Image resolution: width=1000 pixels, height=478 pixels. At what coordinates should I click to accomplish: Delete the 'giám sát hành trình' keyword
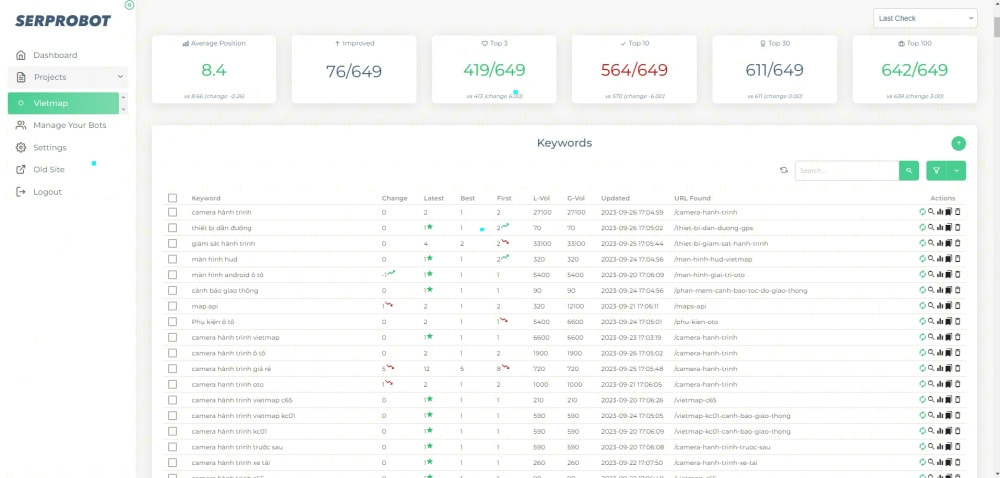tap(957, 243)
